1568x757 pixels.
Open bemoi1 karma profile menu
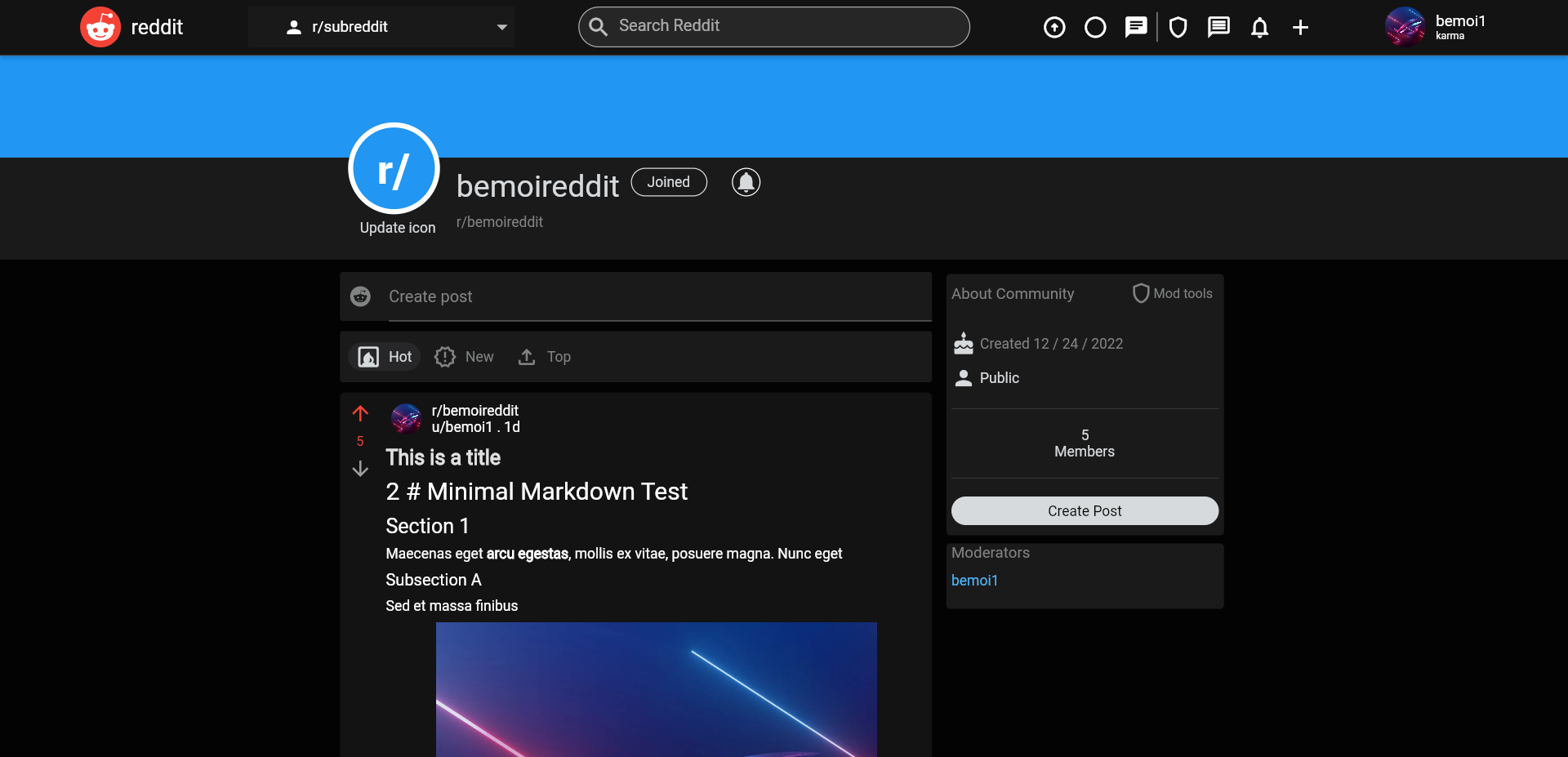pos(1460,27)
